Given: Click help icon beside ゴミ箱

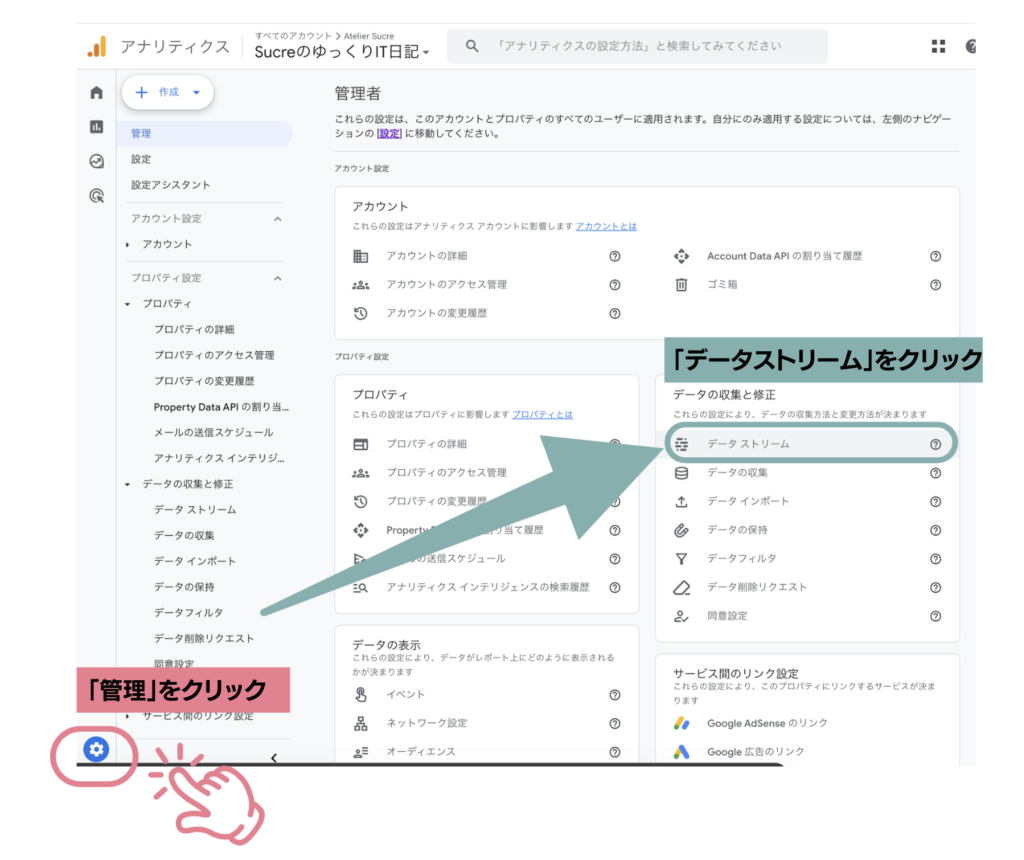Looking at the screenshot, I should coord(935,285).
